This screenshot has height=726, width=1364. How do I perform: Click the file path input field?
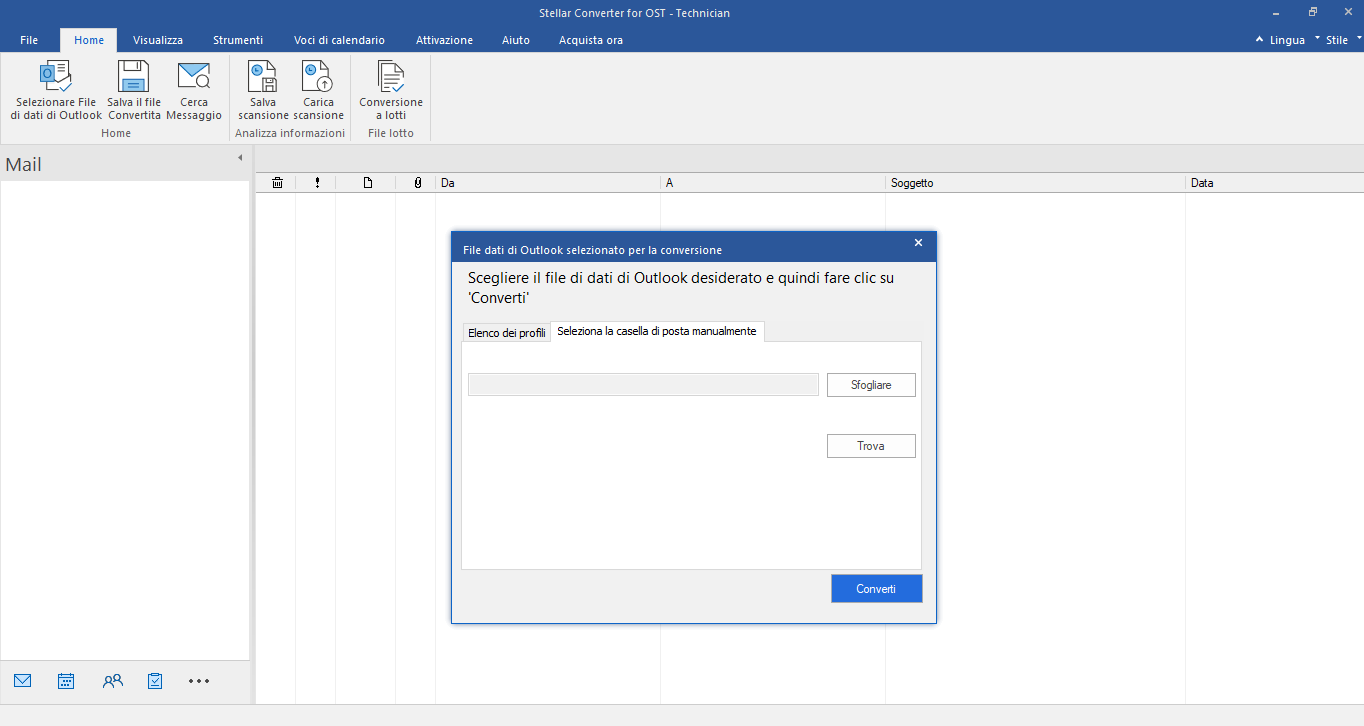coord(644,385)
